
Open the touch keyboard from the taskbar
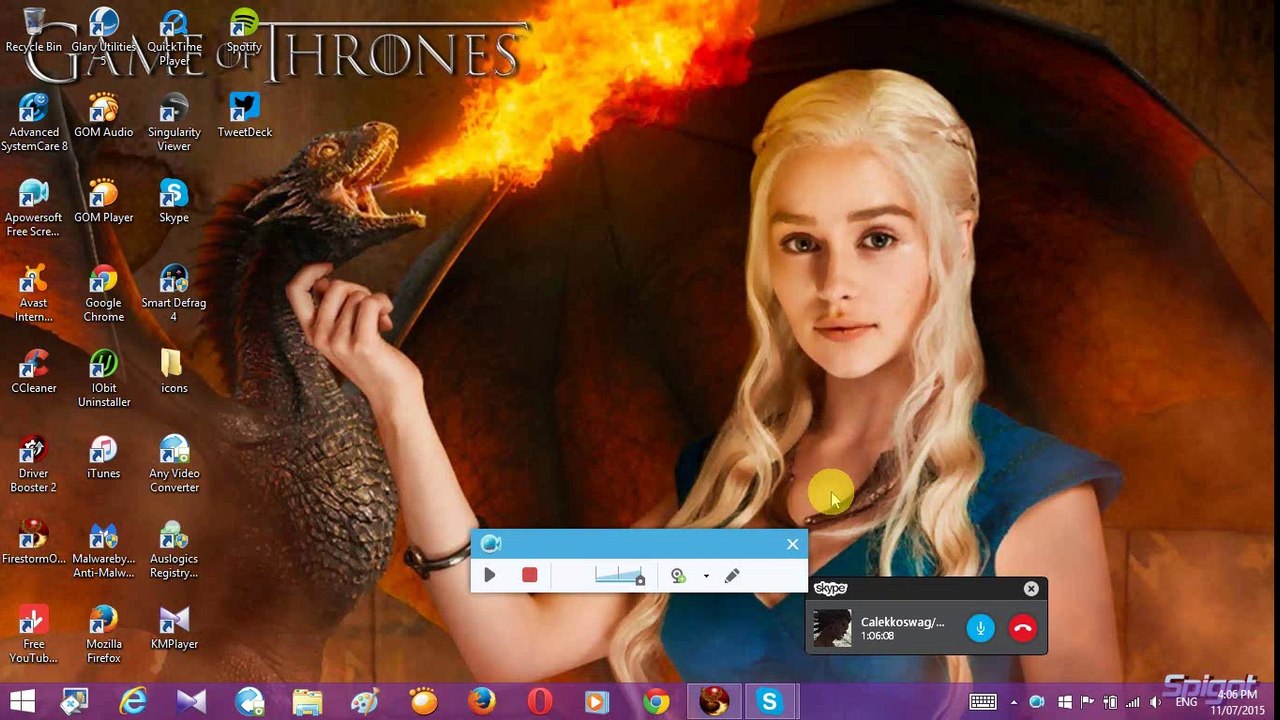coord(982,702)
